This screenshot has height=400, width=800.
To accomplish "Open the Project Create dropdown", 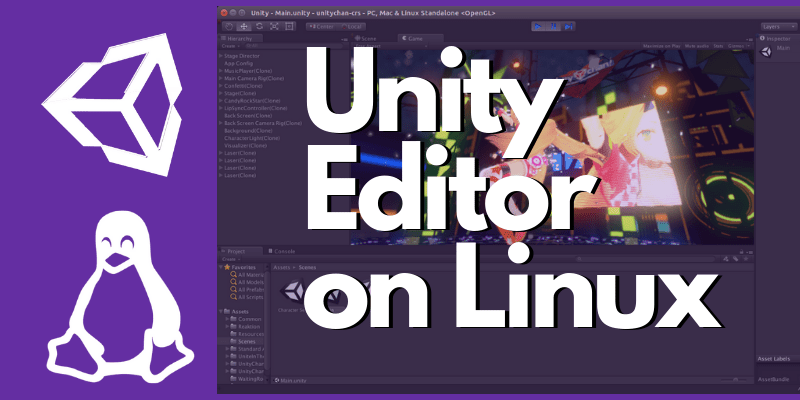I will (231, 259).
